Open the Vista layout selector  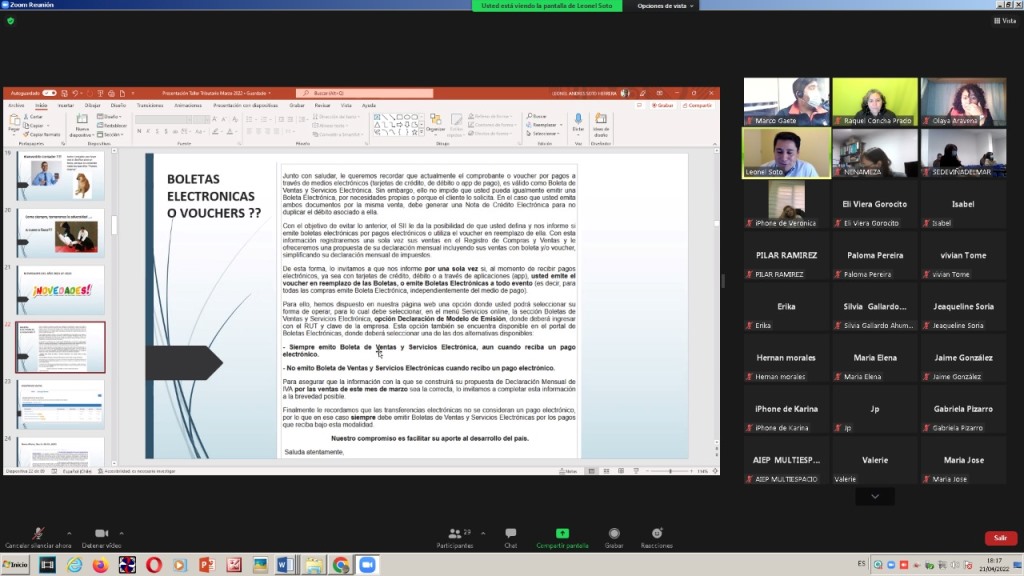[x=1003, y=20]
